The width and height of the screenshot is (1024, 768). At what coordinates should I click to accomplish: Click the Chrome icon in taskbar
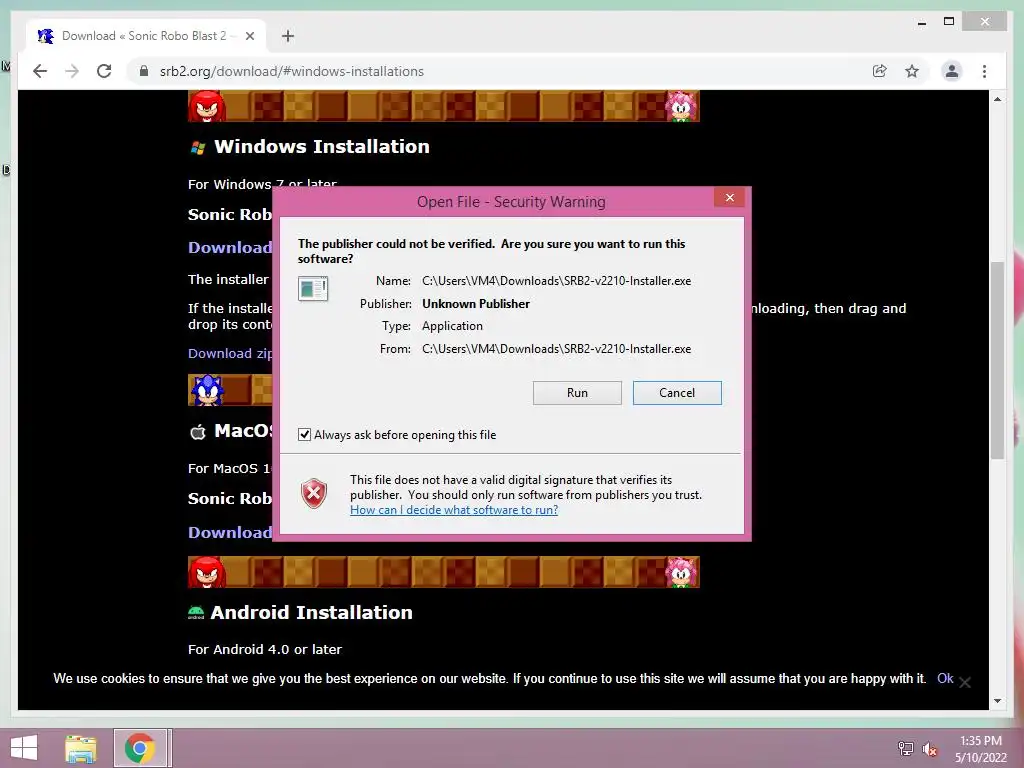coord(140,748)
